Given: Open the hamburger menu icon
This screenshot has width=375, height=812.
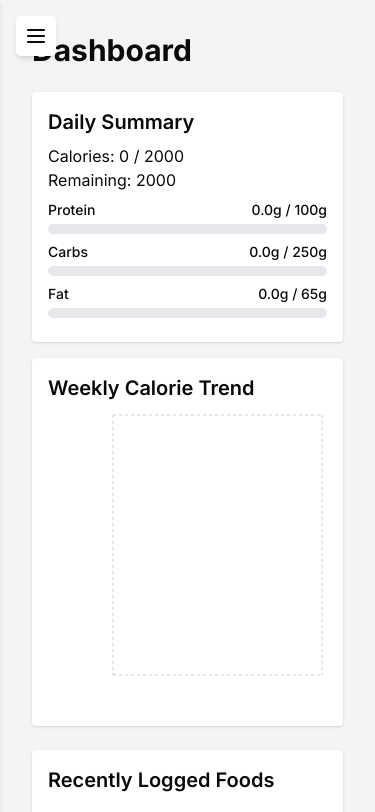Looking at the screenshot, I should pyautogui.click(x=36, y=36).
